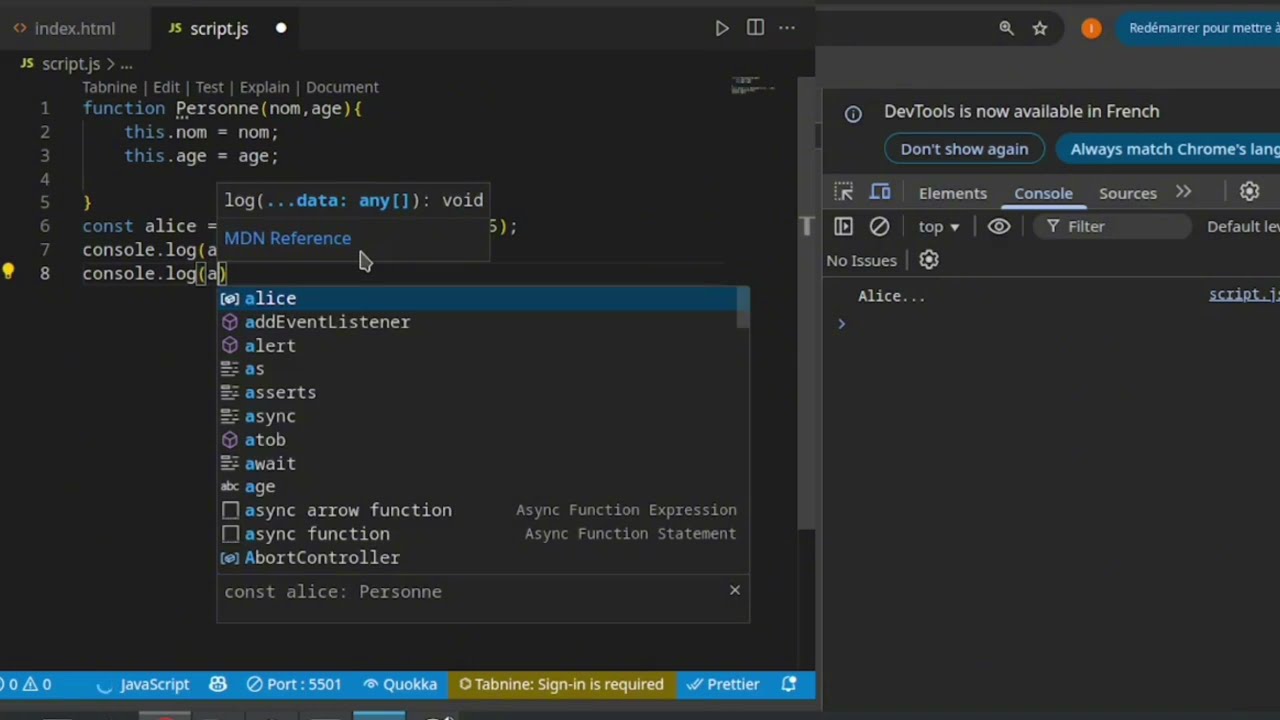The height and width of the screenshot is (720, 1280).
Task: Click Tabnine: Sign-in is required
Action: 561,684
